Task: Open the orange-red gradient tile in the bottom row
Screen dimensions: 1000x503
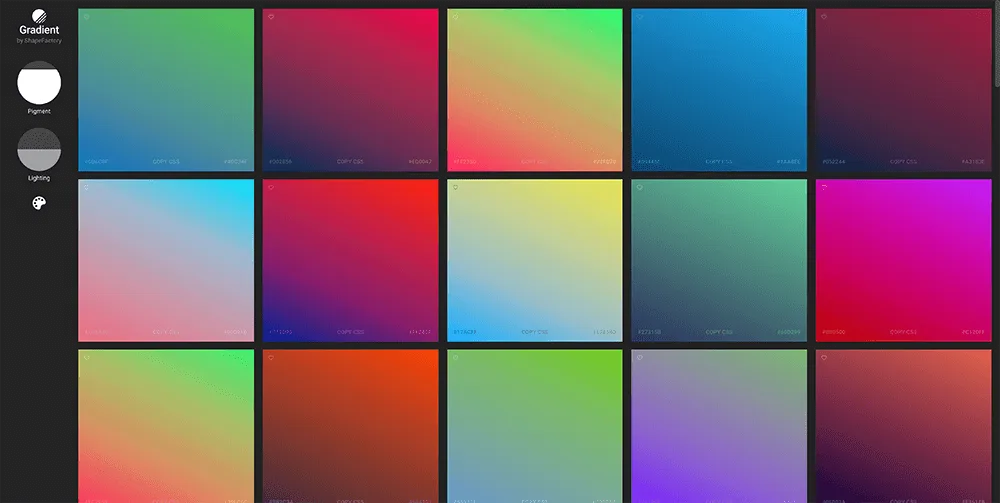Action: click(x=350, y=420)
